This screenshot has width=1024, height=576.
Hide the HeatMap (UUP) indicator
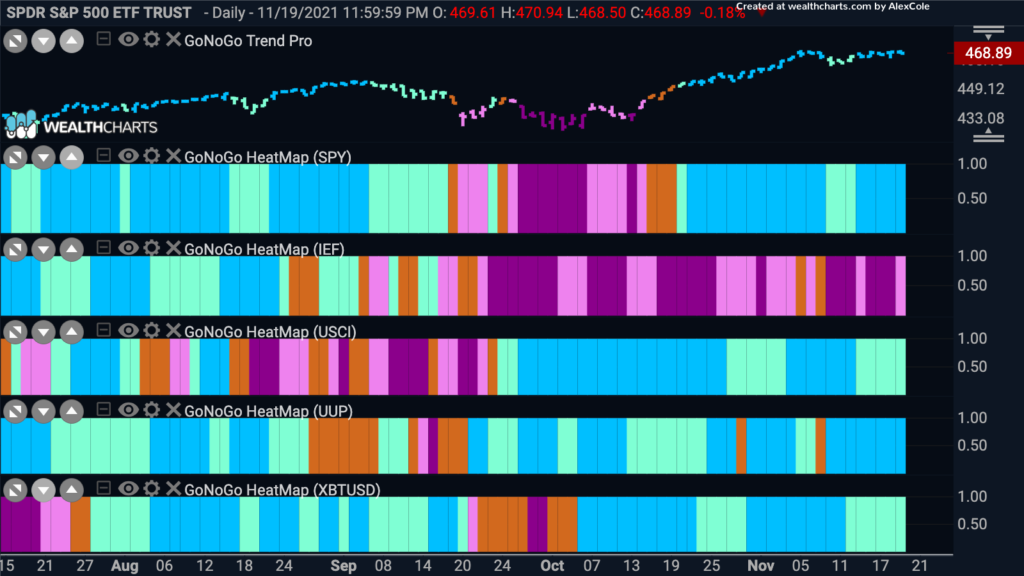tap(128, 409)
